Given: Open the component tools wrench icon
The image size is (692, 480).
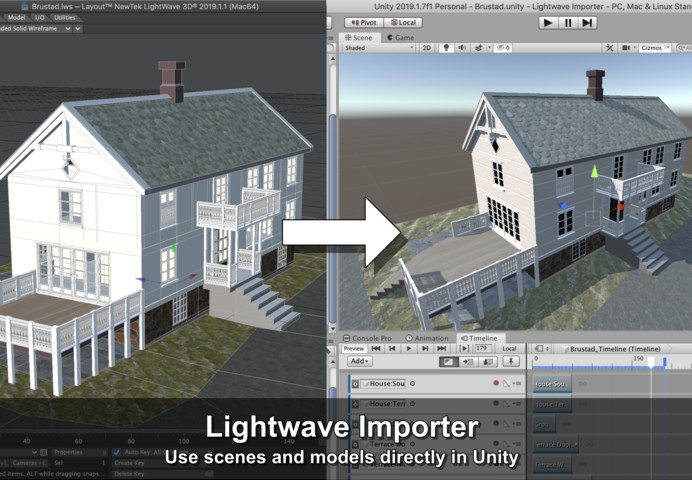Looking at the screenshot, I should point(609,48).
